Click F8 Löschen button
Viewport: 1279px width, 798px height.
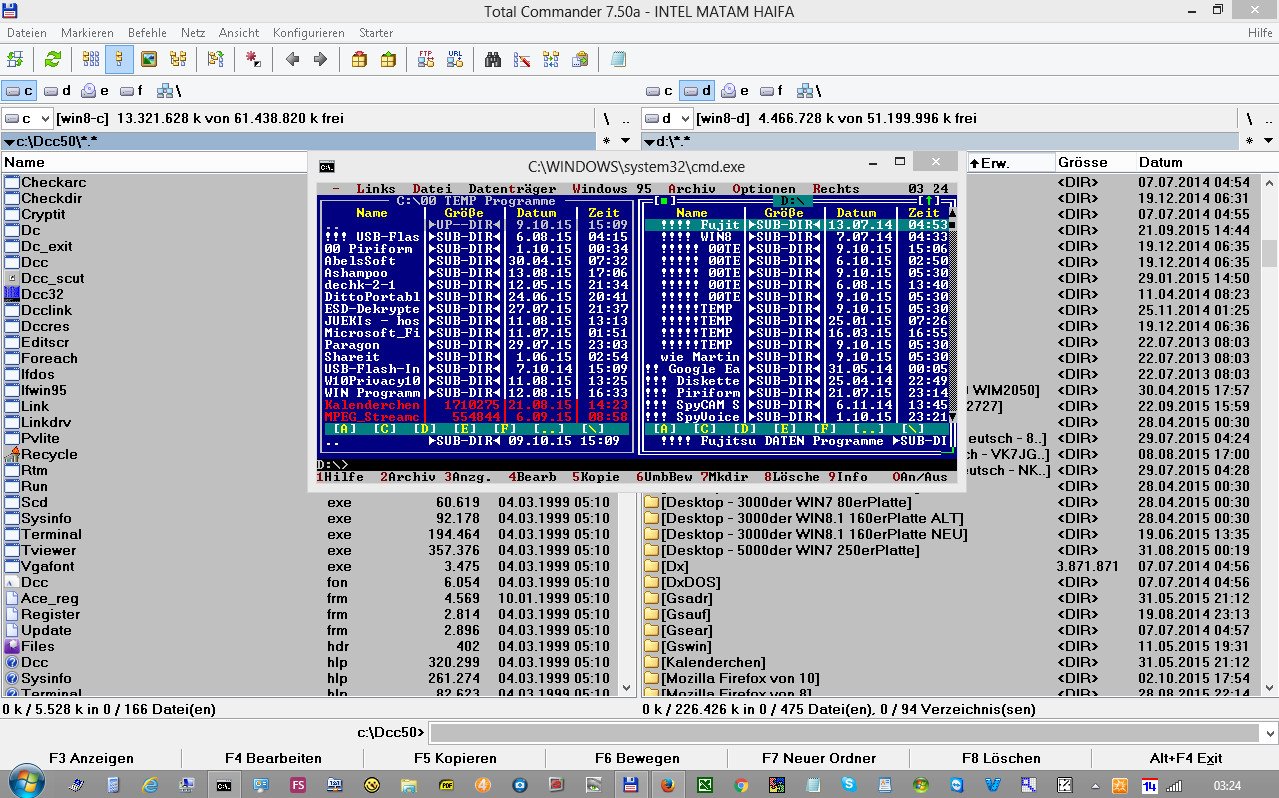(x=1001, y=758)
